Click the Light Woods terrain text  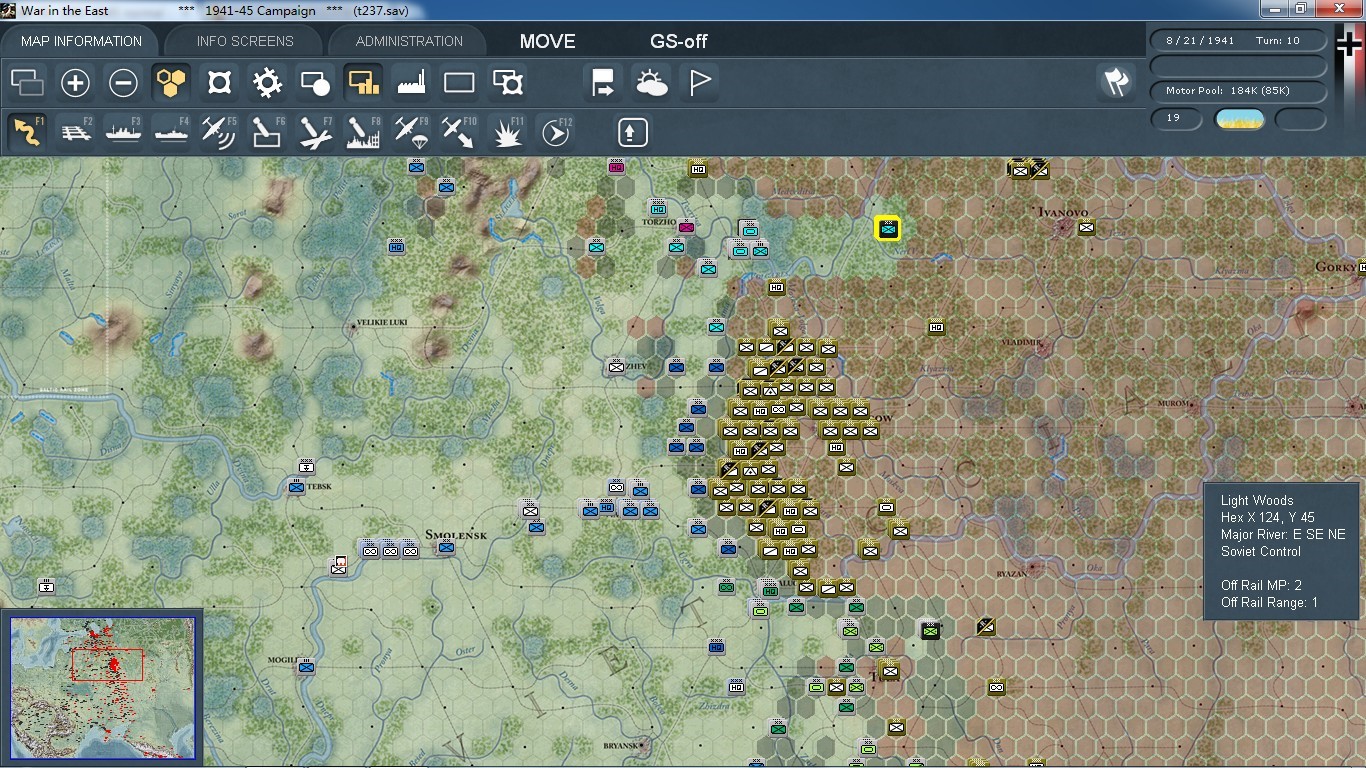(1257, 500)
